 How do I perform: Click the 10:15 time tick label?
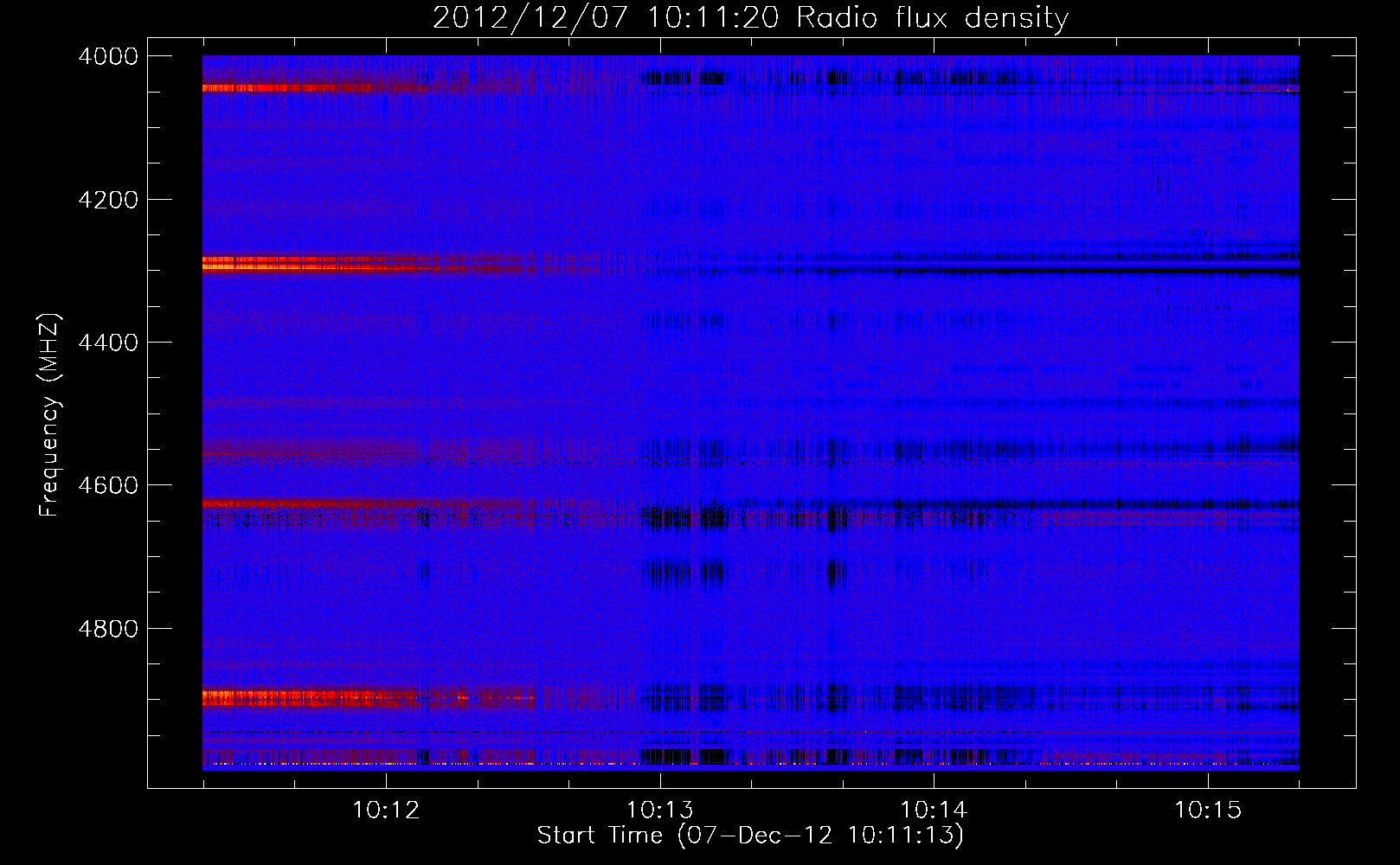1208,811
